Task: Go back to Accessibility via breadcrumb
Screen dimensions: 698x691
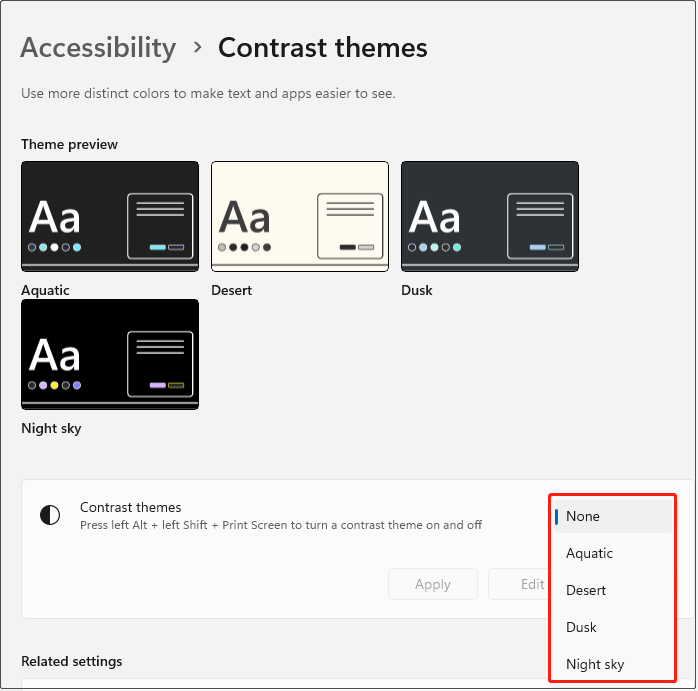Action: [x=98, y=47]
